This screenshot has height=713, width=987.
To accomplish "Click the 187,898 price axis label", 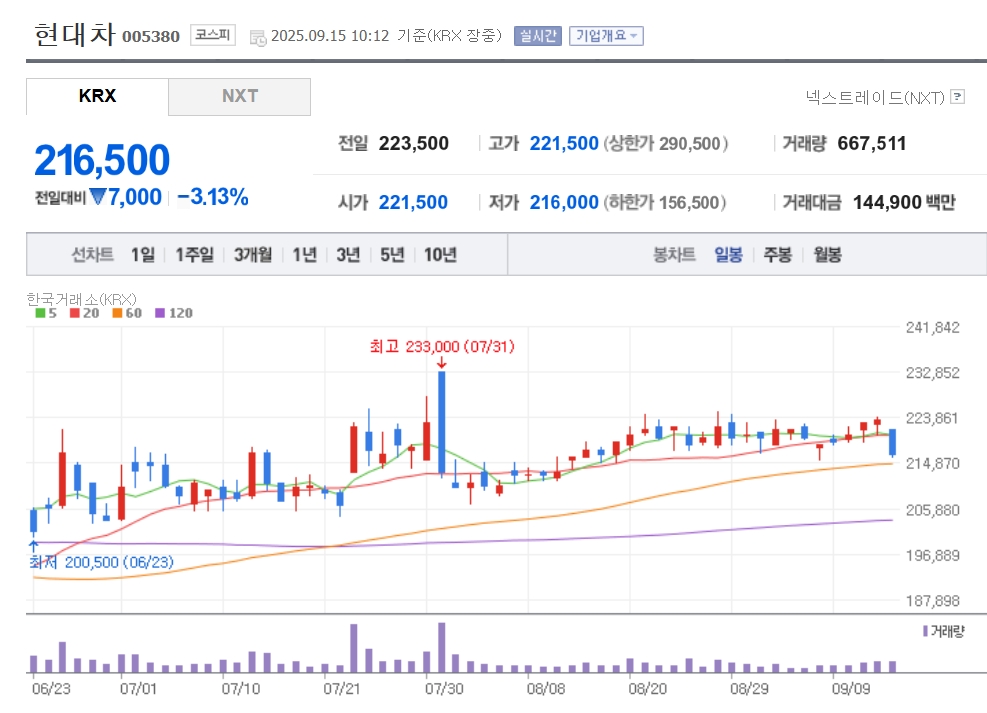I will (933, 600).
